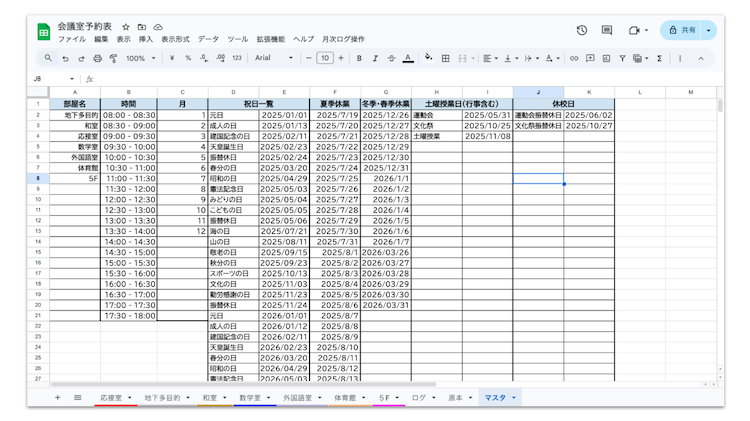Open the text color picker
The height and width of the screenshot is (421, 750).
408,59
